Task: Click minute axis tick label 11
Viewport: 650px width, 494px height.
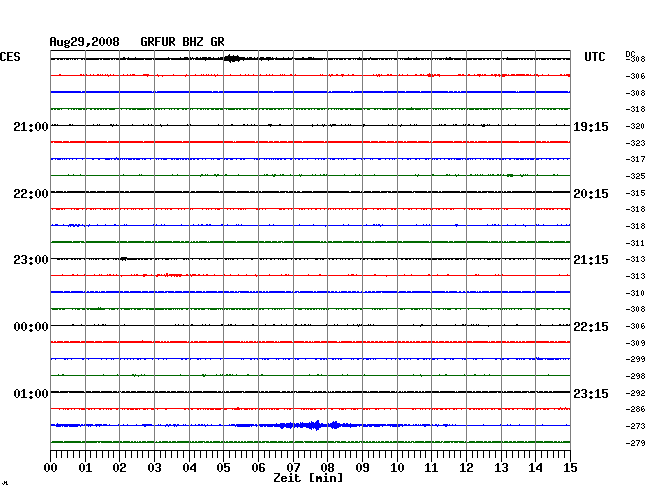Action: click(431, 467)
